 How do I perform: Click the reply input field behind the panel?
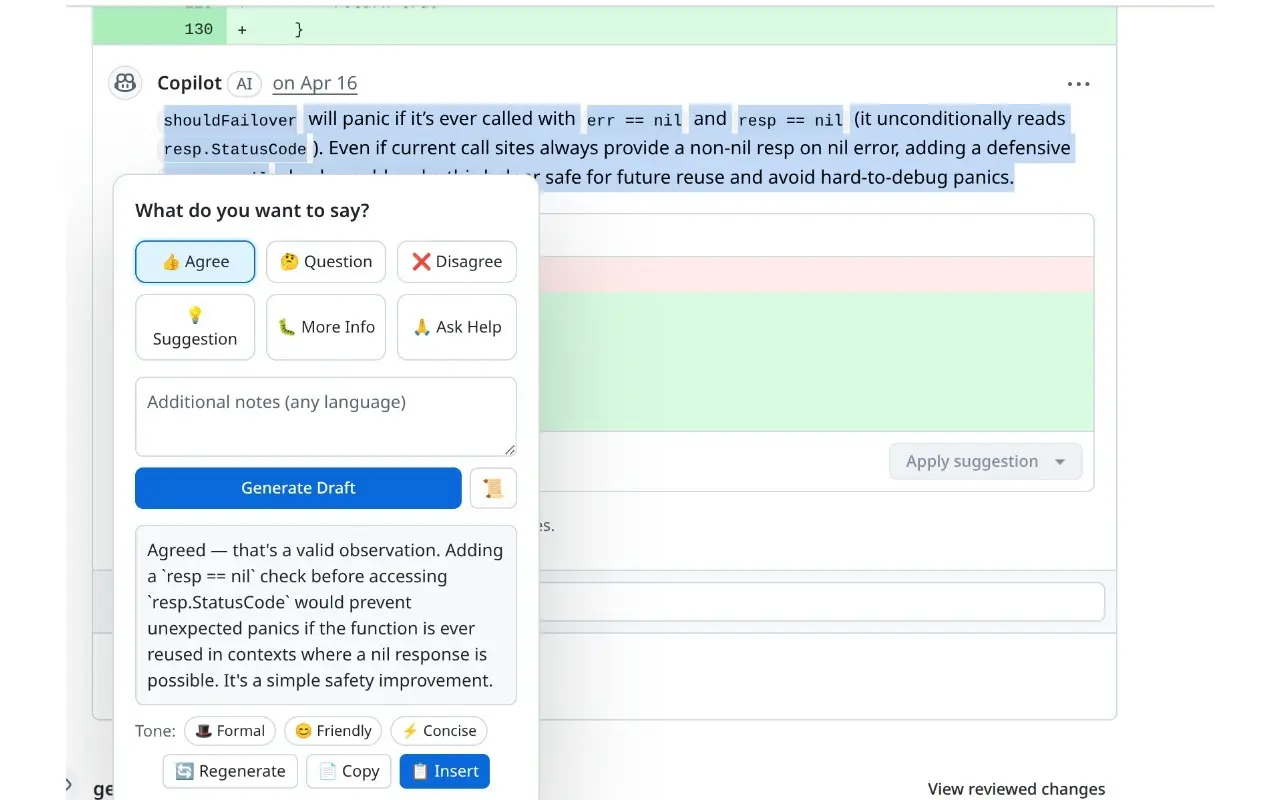coord(820,602)
